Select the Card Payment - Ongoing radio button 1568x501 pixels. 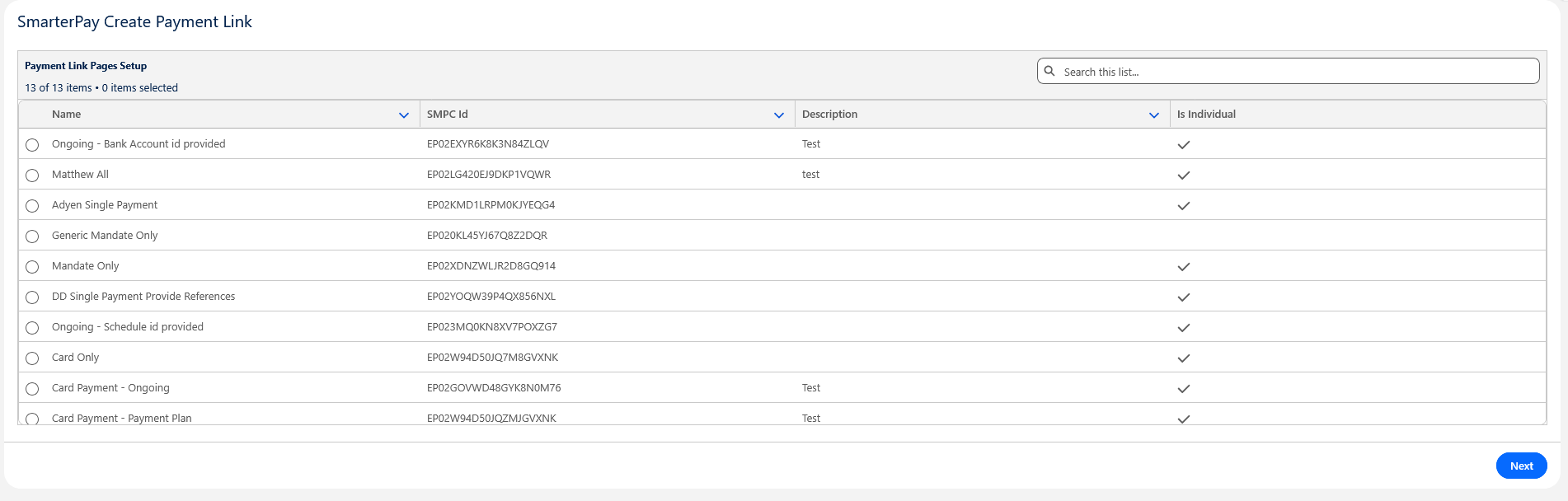32,389
